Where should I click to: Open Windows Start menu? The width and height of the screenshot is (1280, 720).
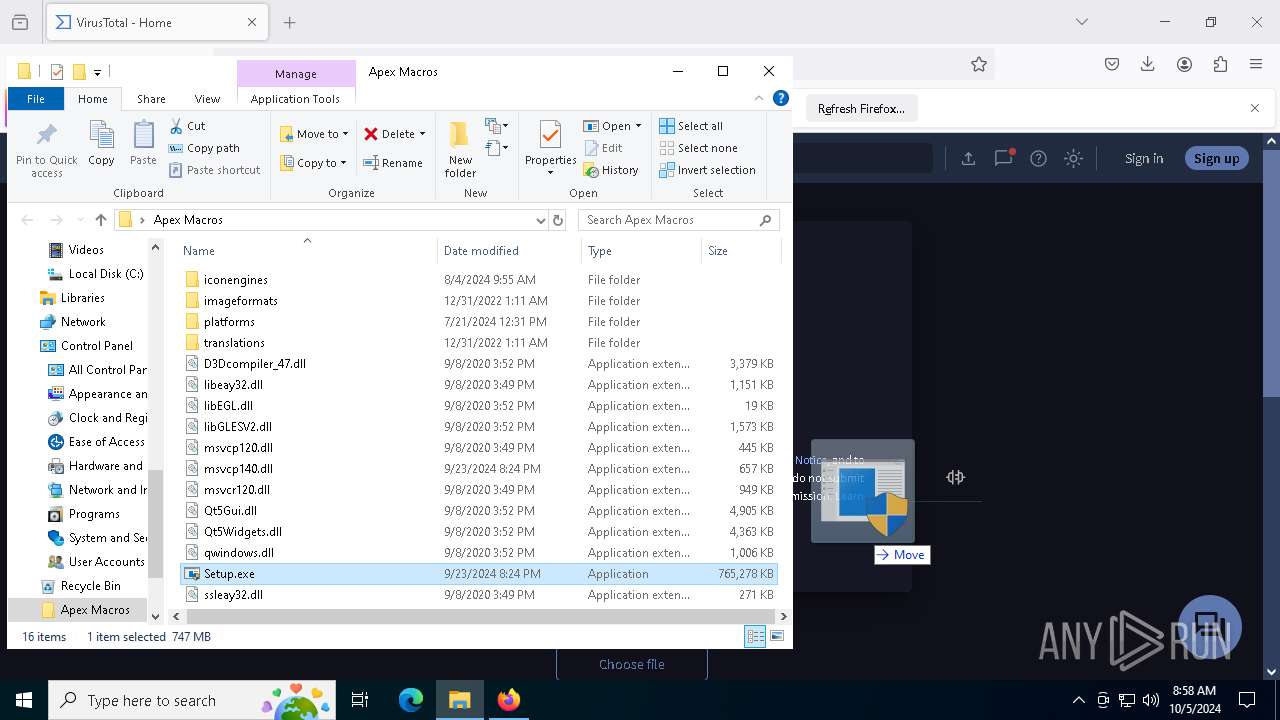24,700
